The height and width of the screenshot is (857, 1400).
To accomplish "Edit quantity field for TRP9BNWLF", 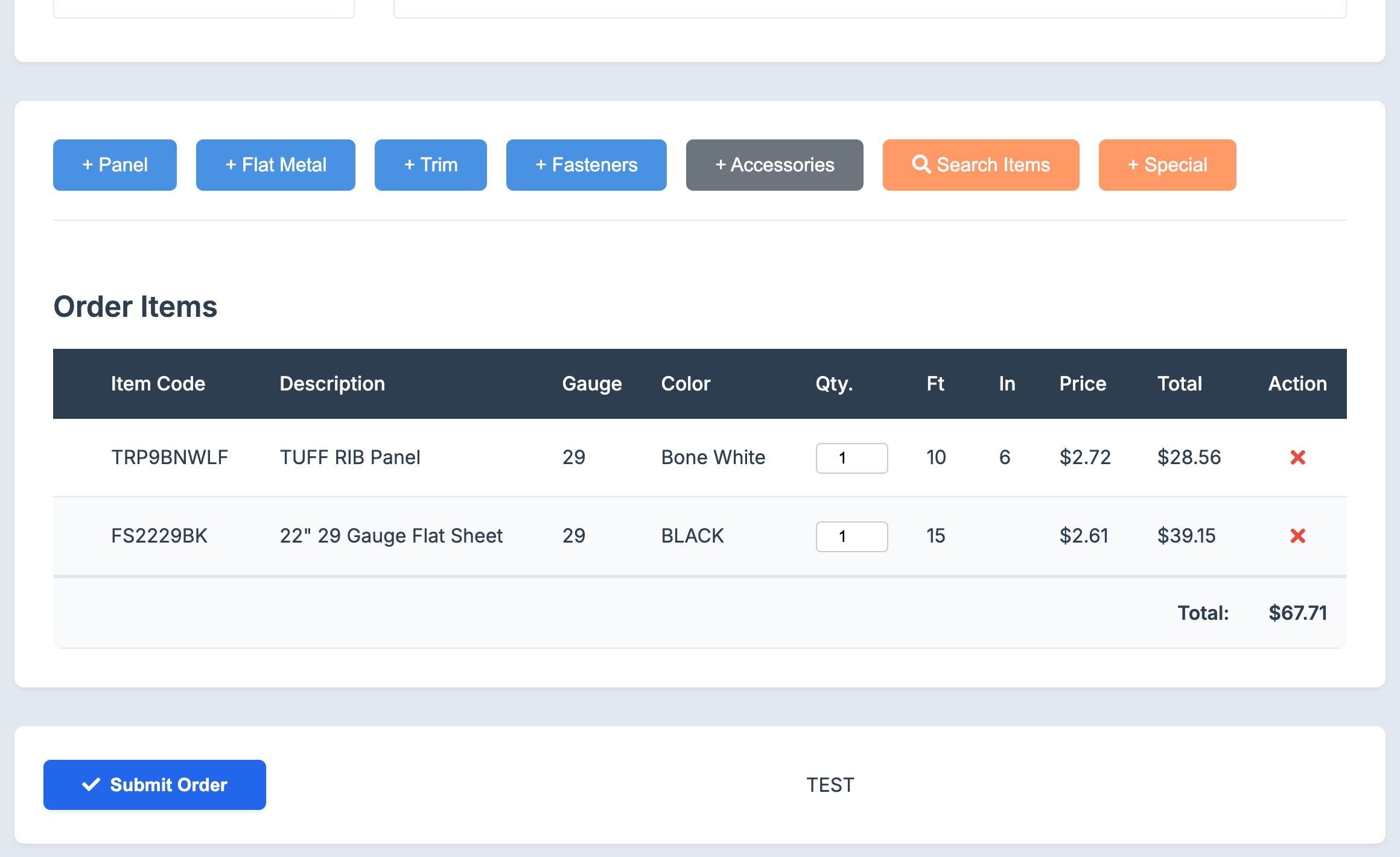I will click(x=851, y=458).
